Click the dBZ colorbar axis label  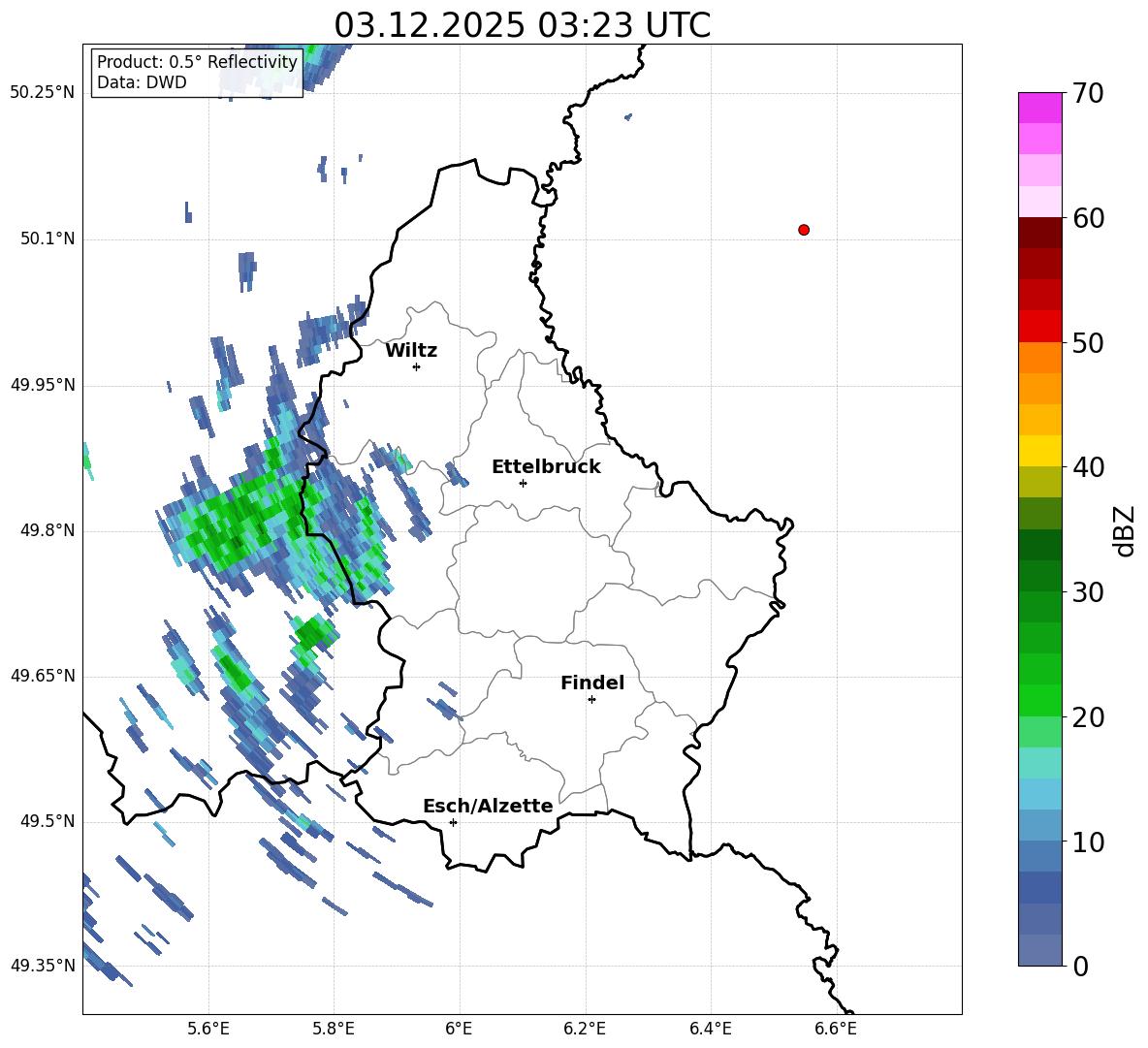pos(1124,530)
